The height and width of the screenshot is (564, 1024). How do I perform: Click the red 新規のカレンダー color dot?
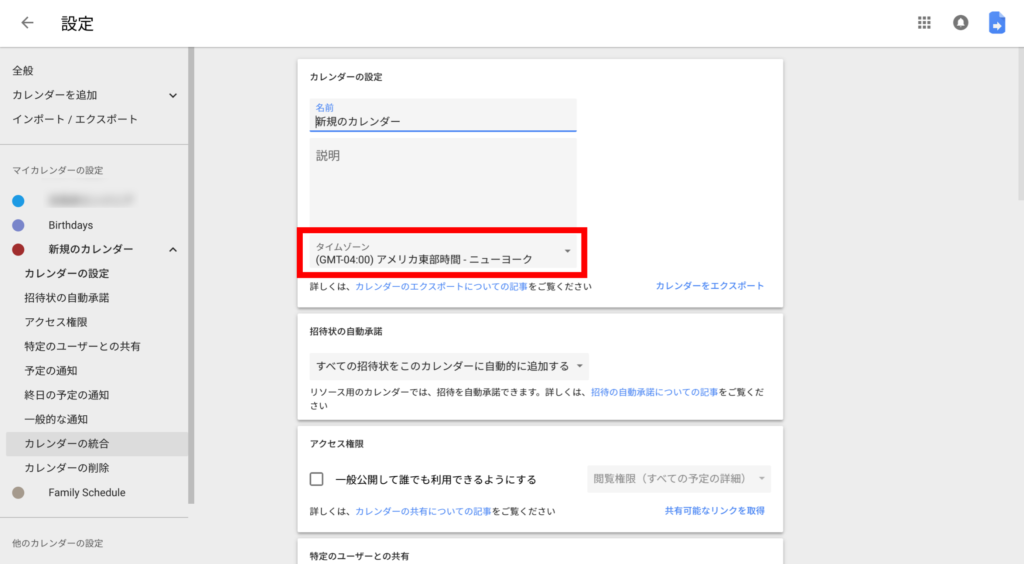click(18, 249)
